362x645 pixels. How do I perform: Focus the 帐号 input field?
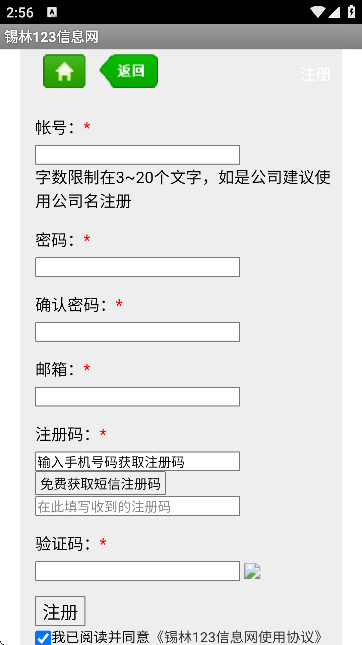pyautogui.click(x=137, y=155)
